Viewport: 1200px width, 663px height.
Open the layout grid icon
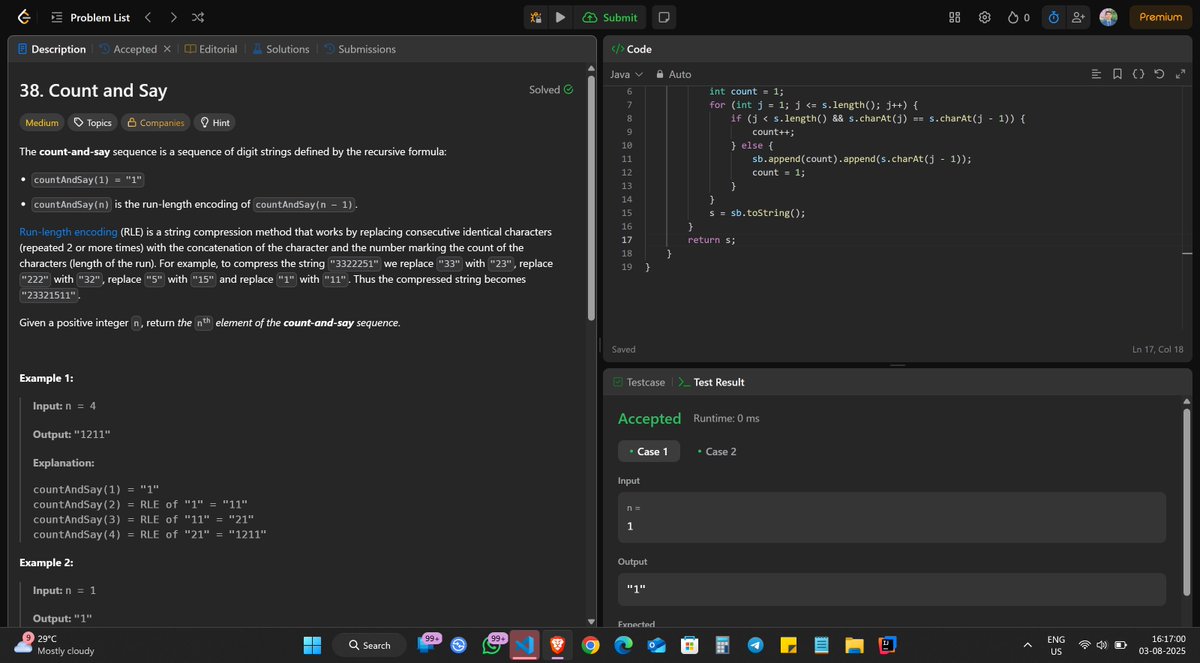click(954, 17)
